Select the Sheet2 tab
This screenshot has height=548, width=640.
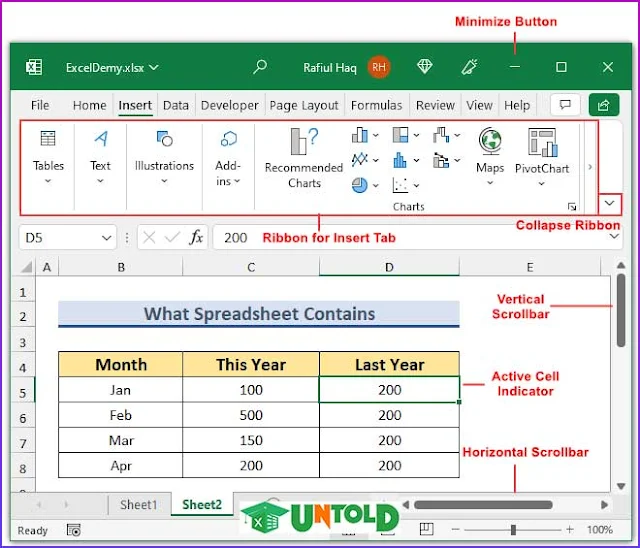202,505
